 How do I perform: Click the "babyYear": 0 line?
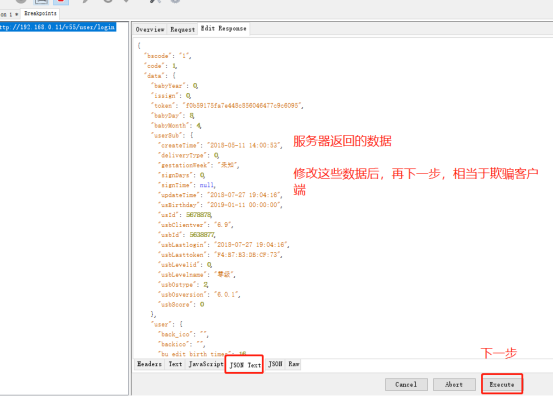[x=175, y=85]
